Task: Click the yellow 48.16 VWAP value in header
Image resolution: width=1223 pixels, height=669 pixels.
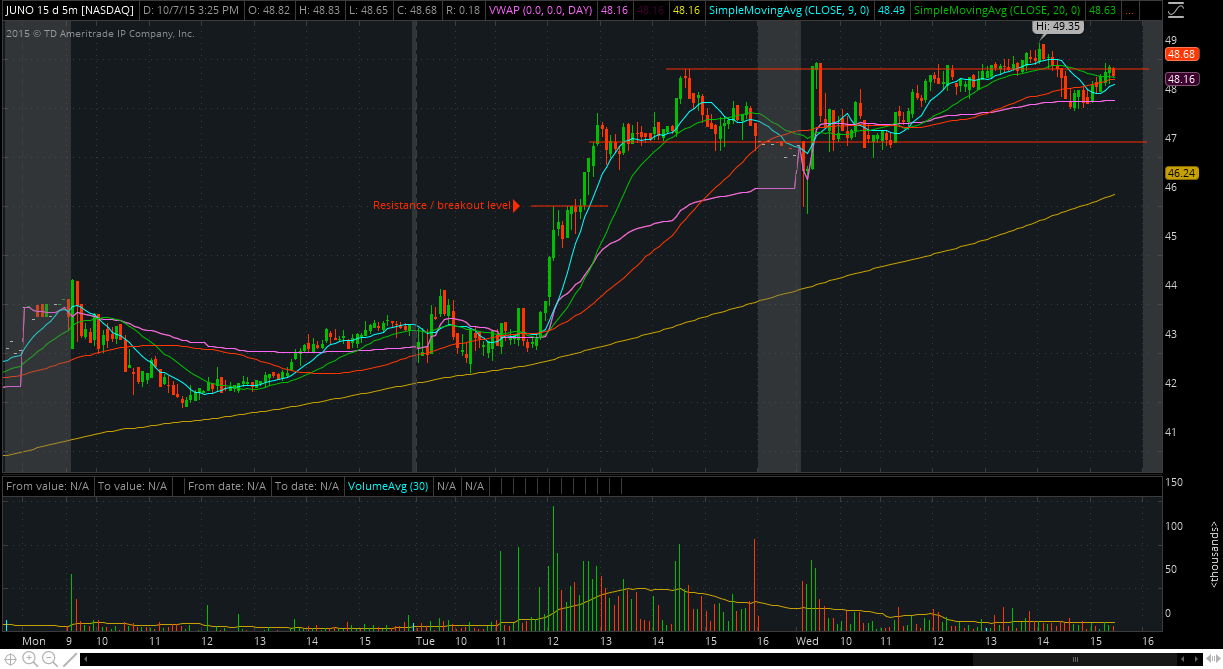Action: pos(686,10)
